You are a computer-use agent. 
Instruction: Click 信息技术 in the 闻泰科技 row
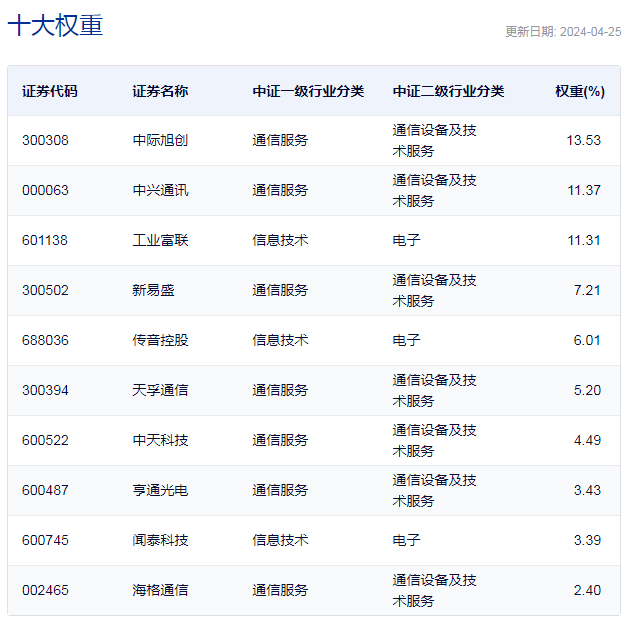click(x=280, y=541)
